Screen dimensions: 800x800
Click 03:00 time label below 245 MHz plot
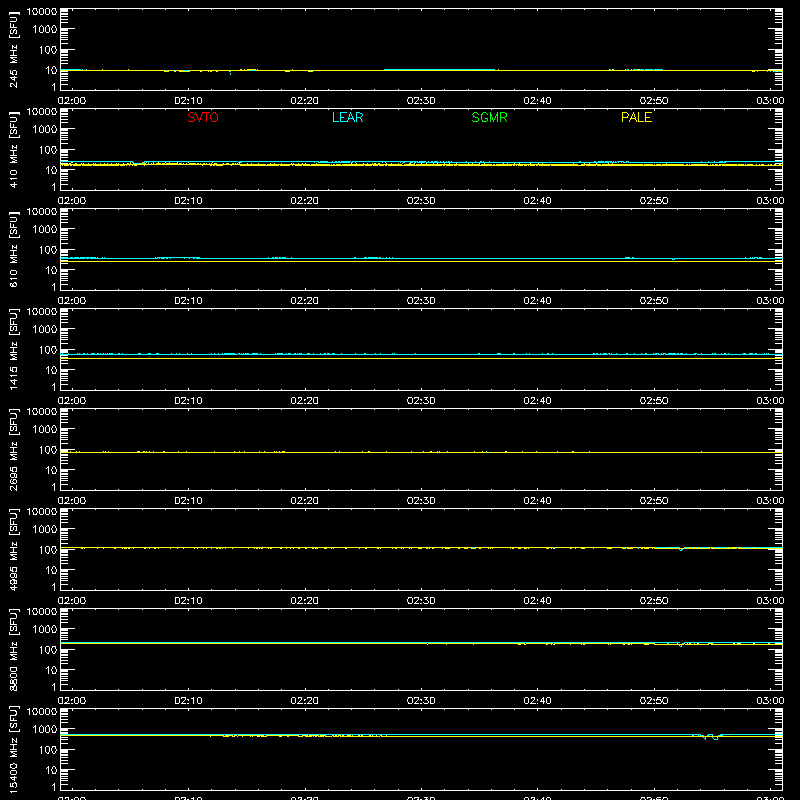(x=770, y=101)
